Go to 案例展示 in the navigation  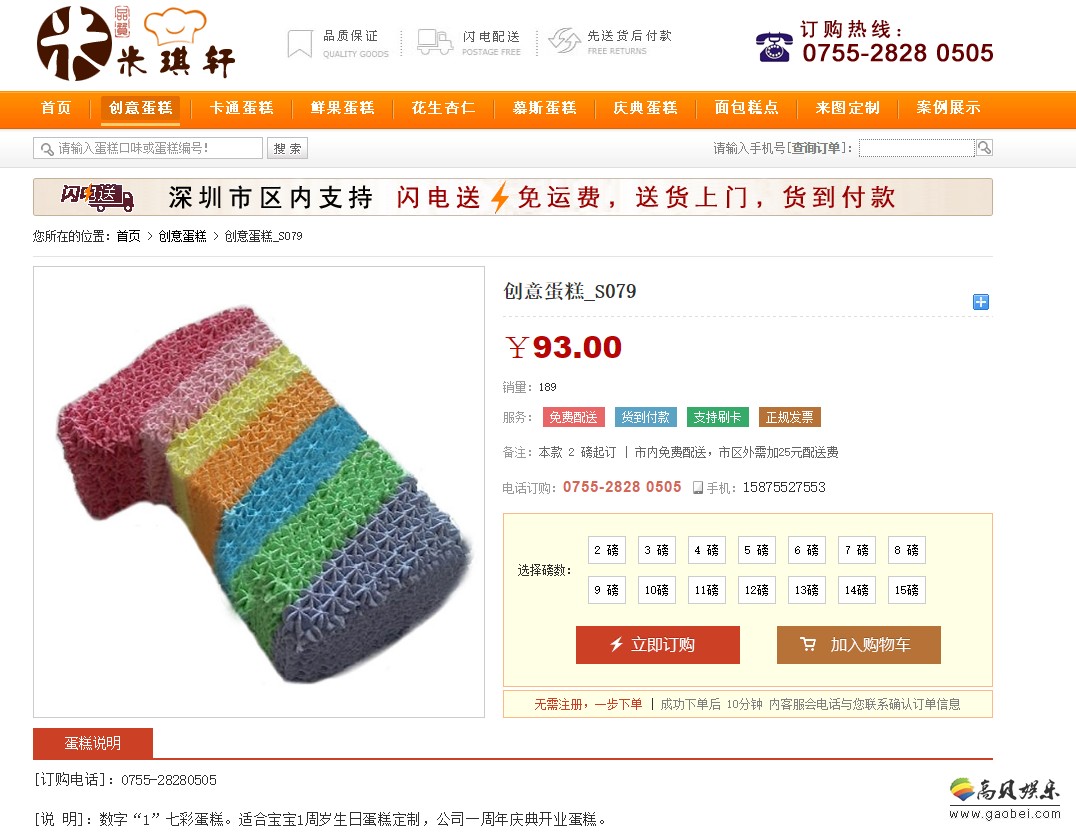pos(948,108)
